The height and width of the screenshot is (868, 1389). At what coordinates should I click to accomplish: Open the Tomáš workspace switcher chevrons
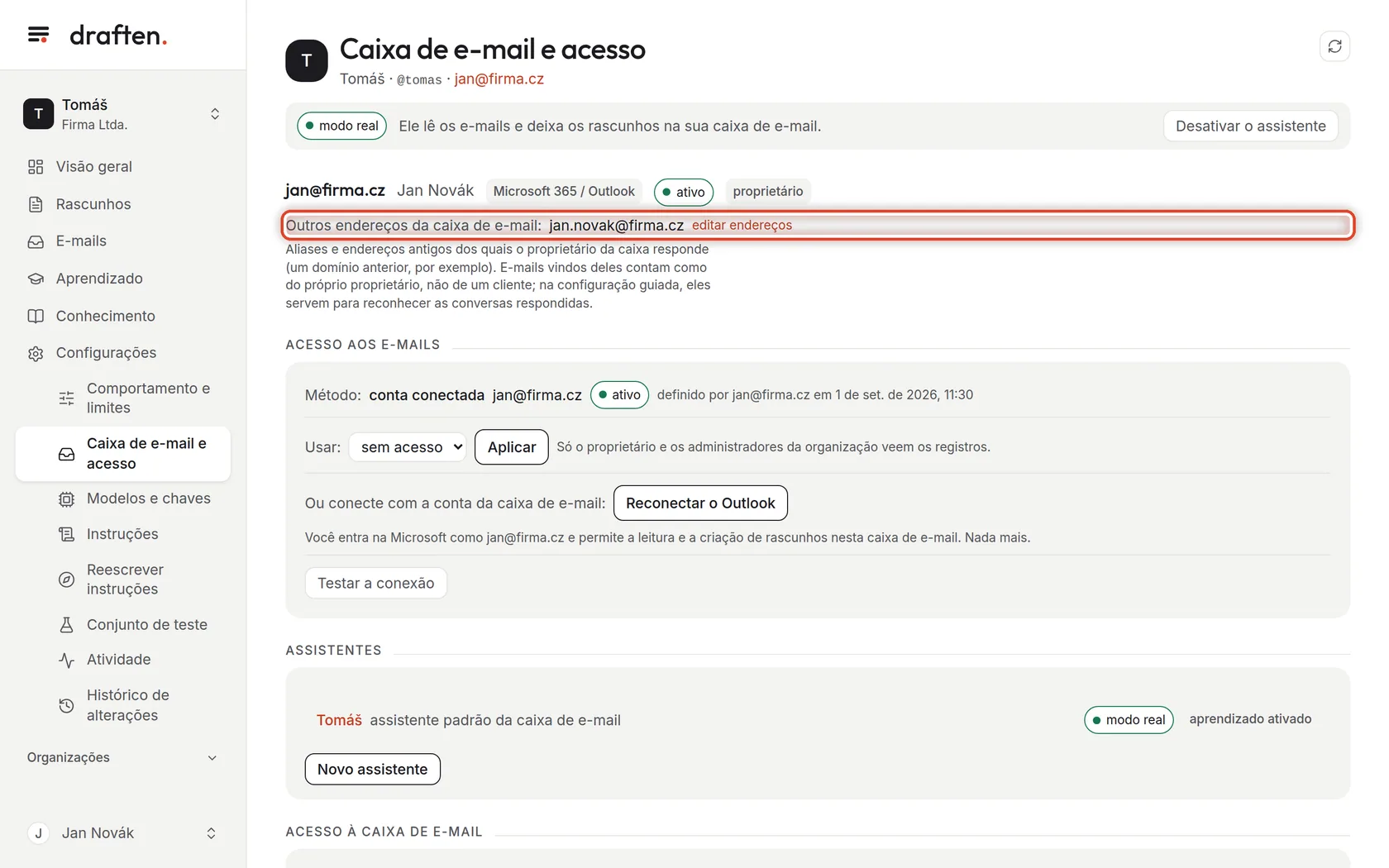[215, 114]
